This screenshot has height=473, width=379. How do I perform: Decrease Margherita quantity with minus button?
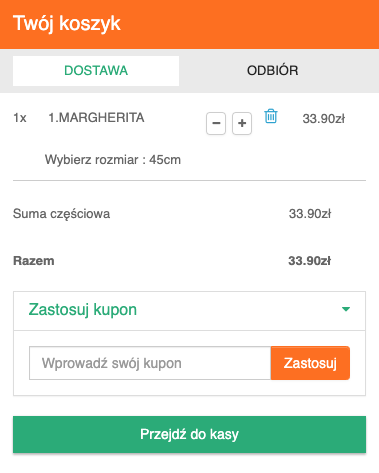point(216,123)
